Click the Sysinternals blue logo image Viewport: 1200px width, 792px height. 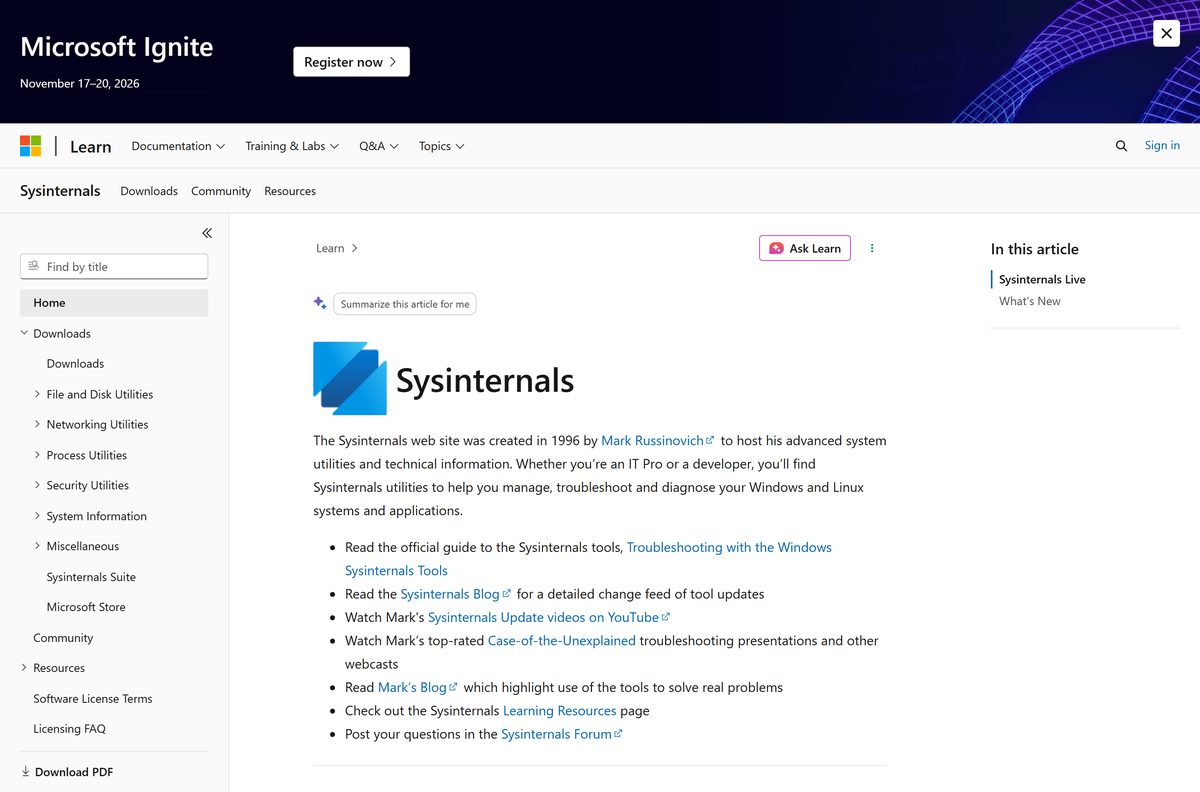tap(350, 378)
